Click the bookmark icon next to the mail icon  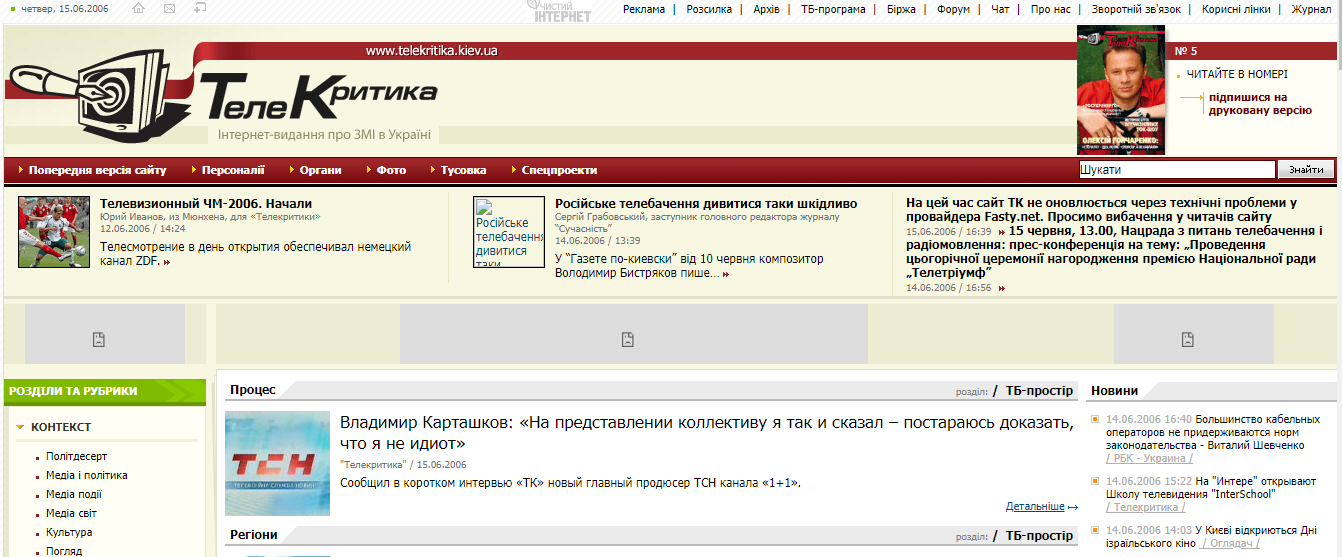point(200,9)
